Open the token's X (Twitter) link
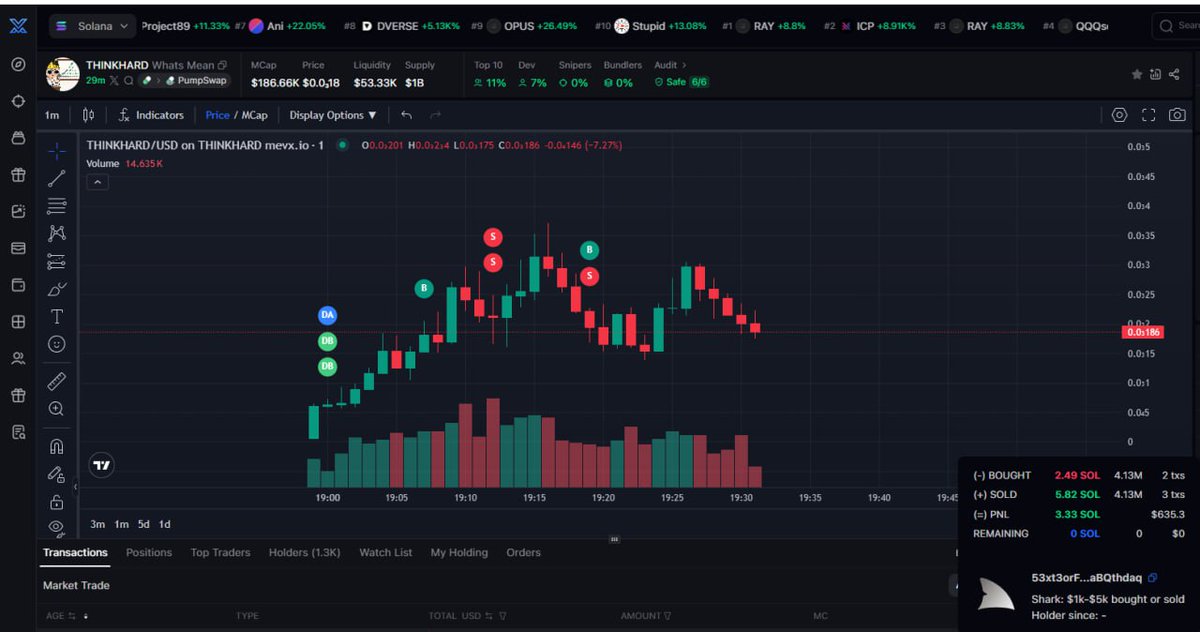Viewport: 1200px width, 632px height. (114, 80)
